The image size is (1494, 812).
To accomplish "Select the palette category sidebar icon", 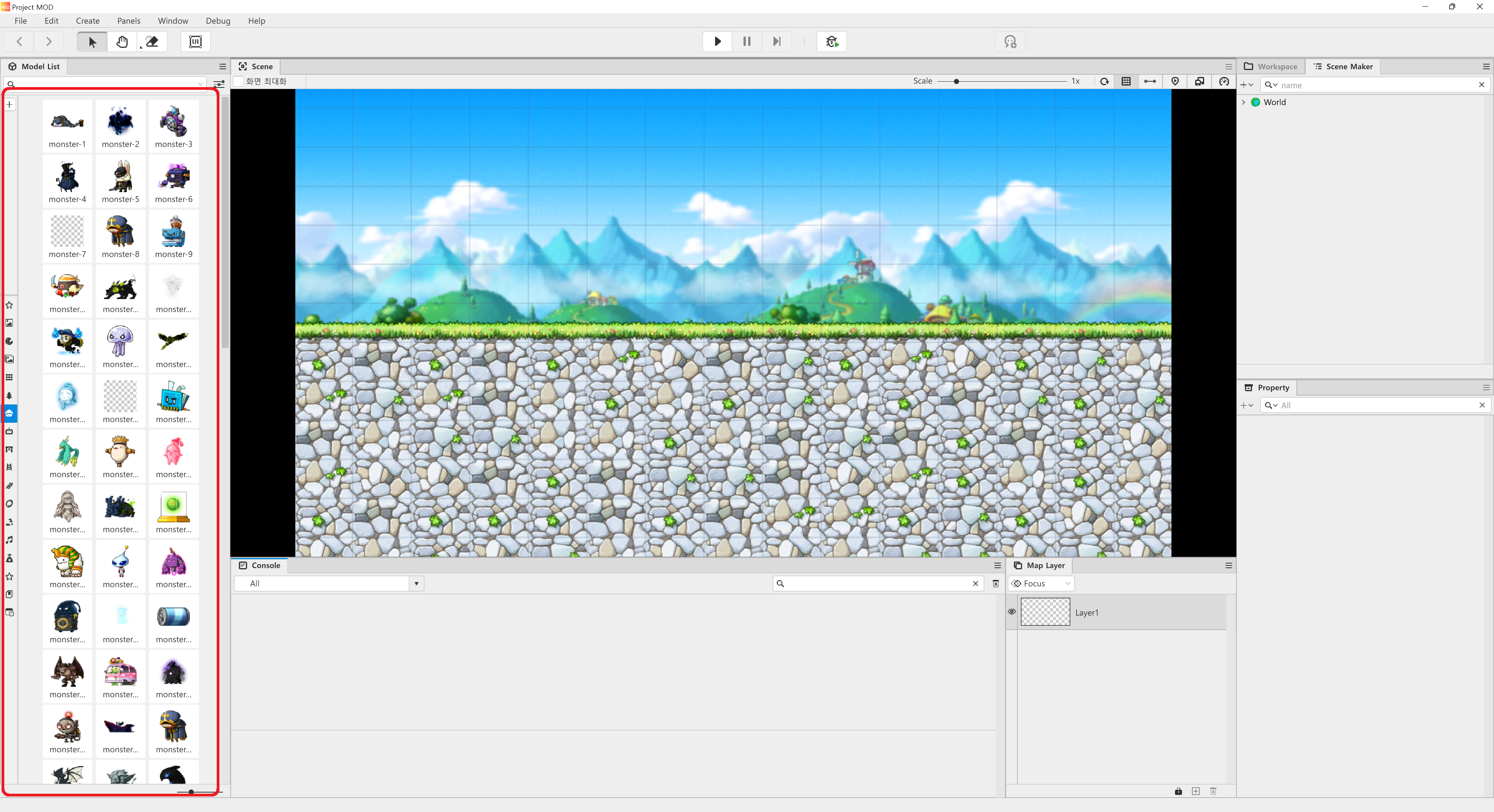I will click(9, 341).
